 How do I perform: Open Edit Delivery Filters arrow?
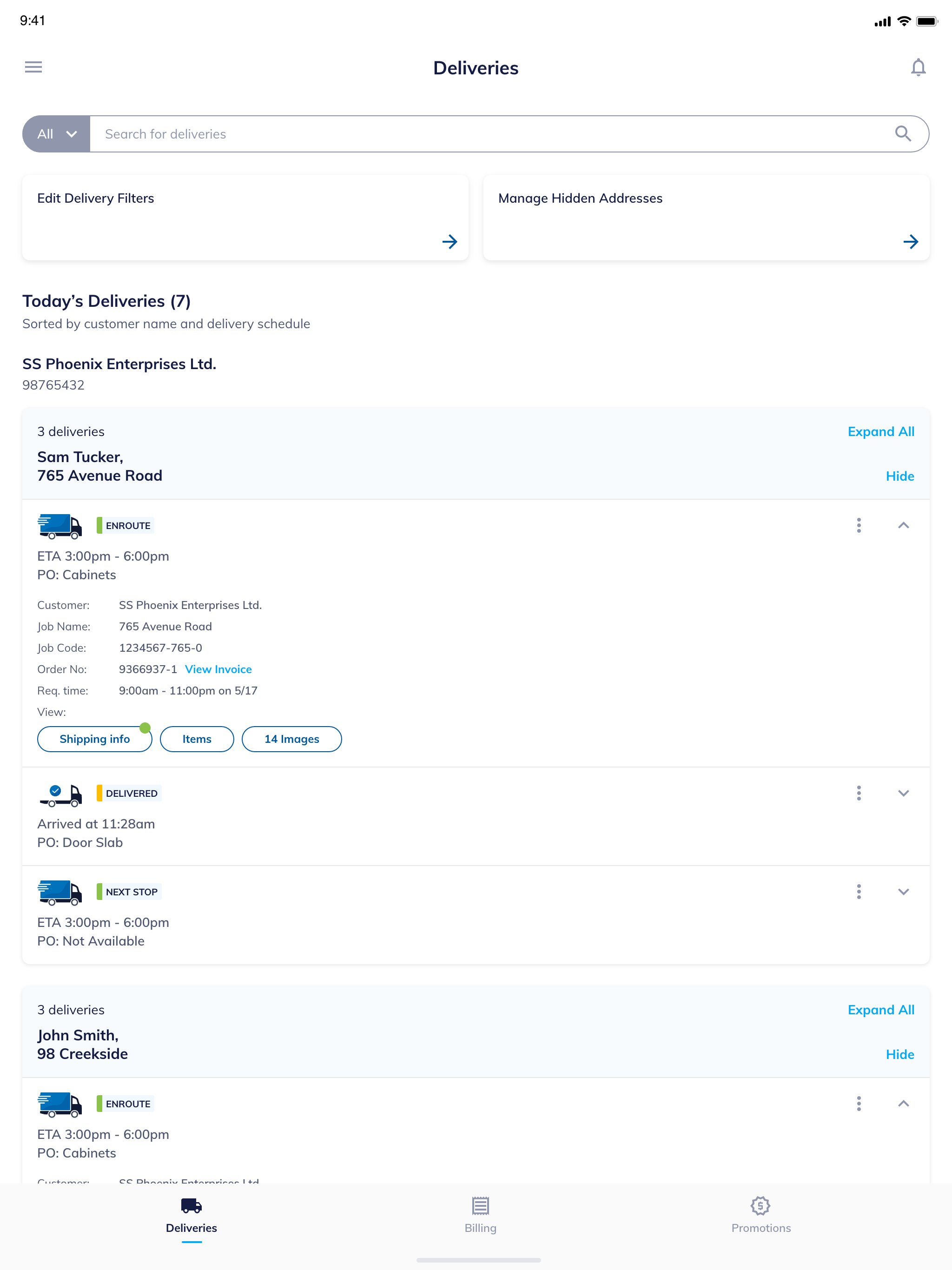coord(450,242)
